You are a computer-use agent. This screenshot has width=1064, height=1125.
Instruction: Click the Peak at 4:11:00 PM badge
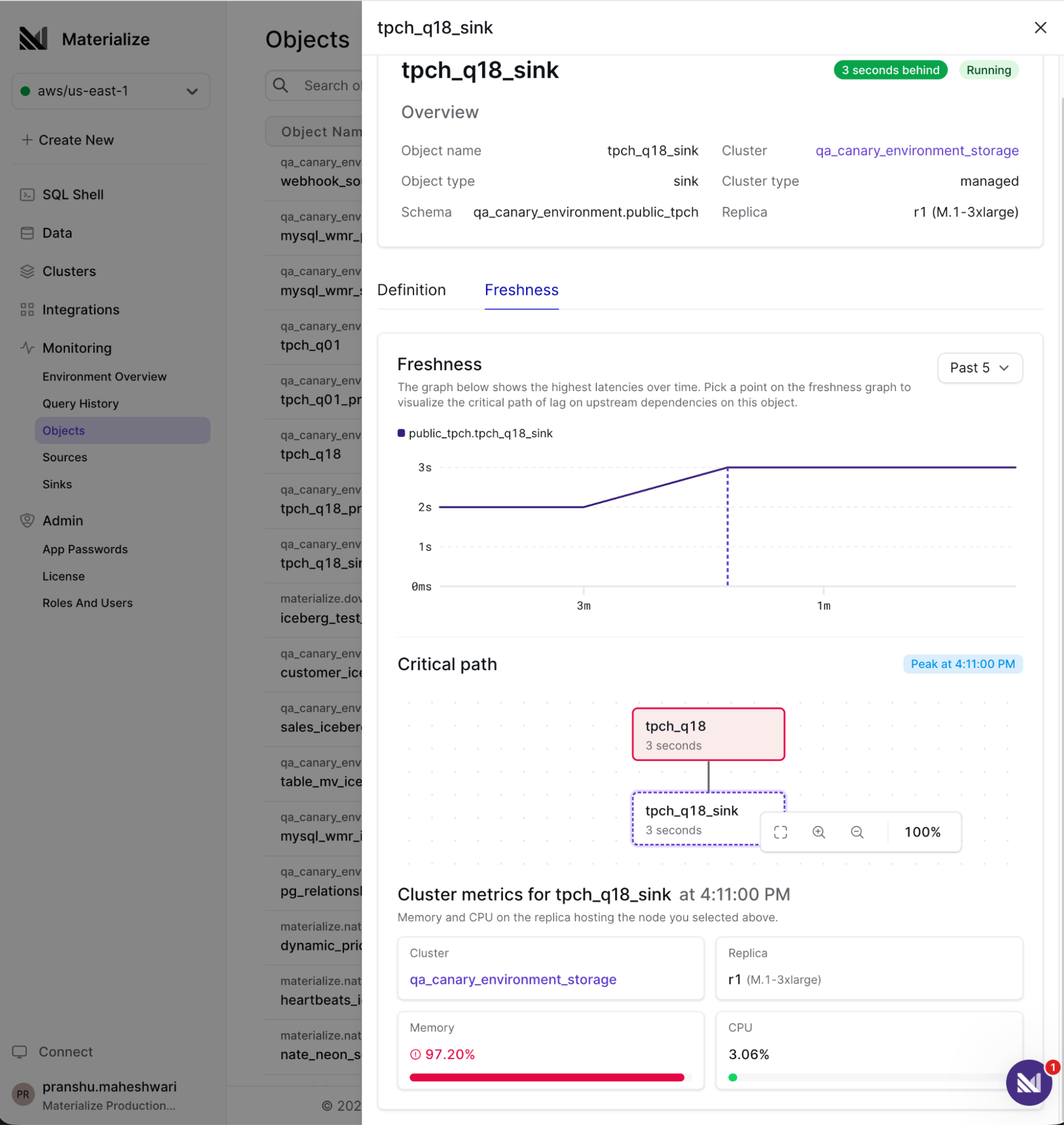[963, 664]
